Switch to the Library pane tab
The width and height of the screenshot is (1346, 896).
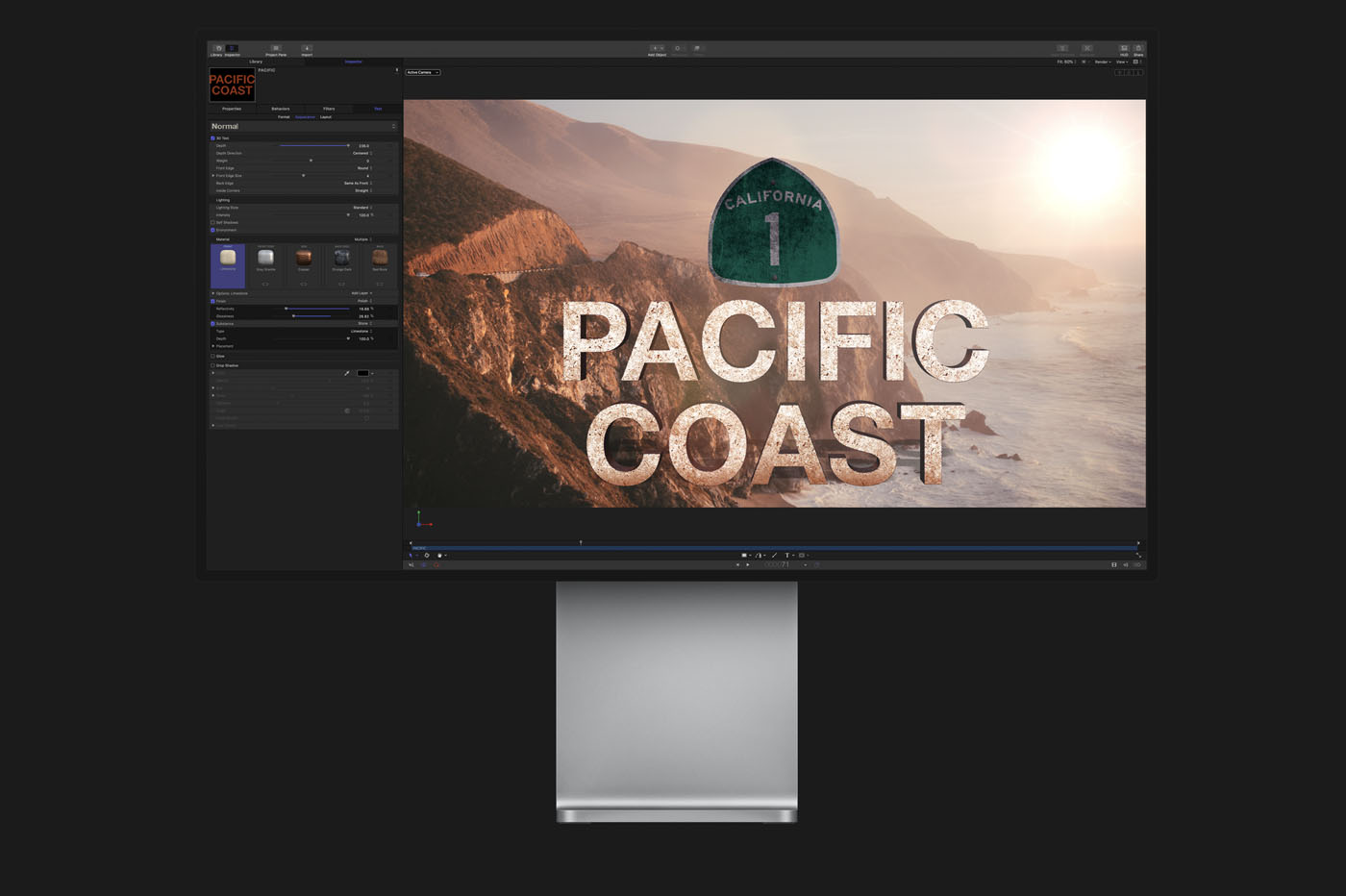click(x=256, y=62)
